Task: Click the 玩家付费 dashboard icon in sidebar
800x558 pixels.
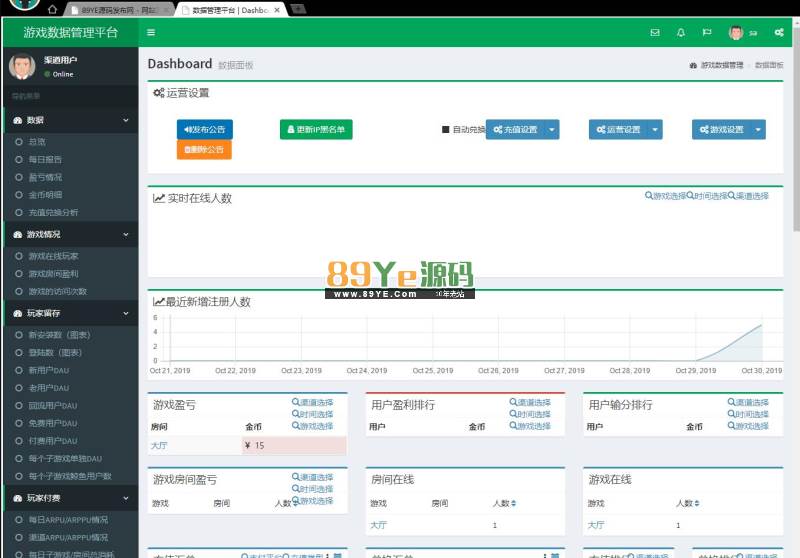Action: click(x=18, y=498)
